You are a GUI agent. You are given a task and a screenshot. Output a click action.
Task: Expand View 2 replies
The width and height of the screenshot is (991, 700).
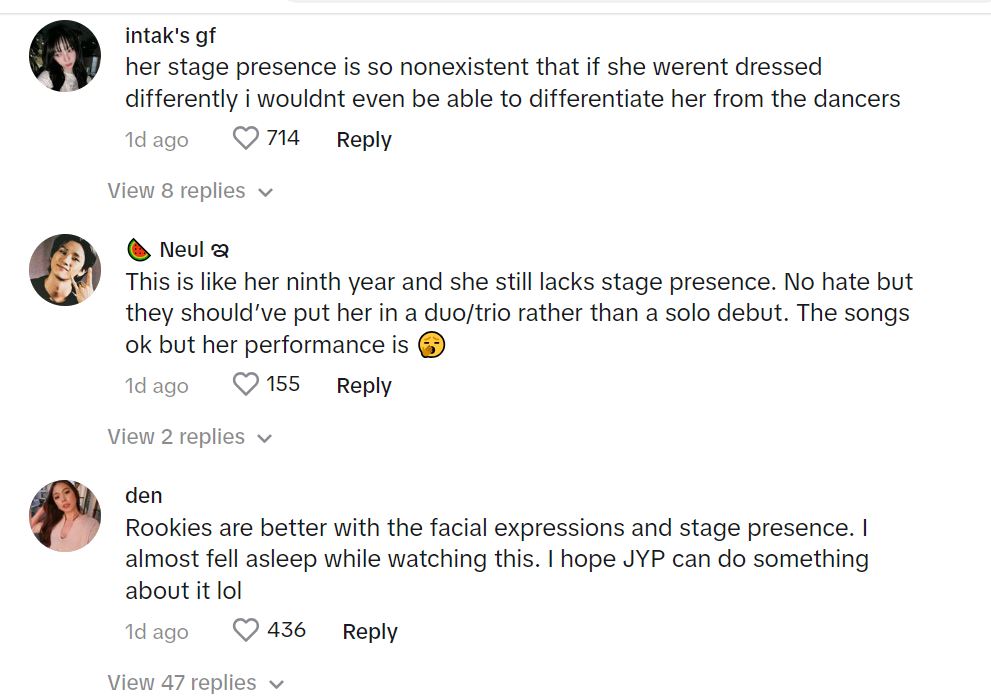point(190,437)
